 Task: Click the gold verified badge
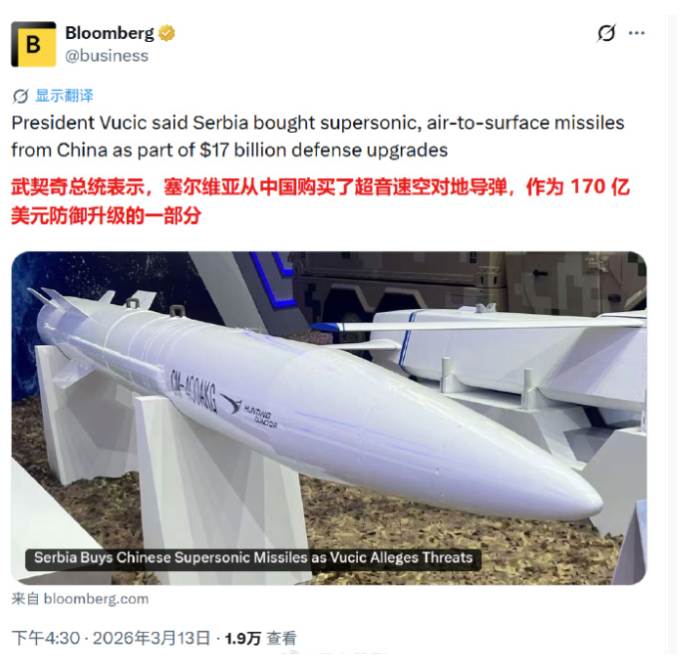(x=166, y=33)
